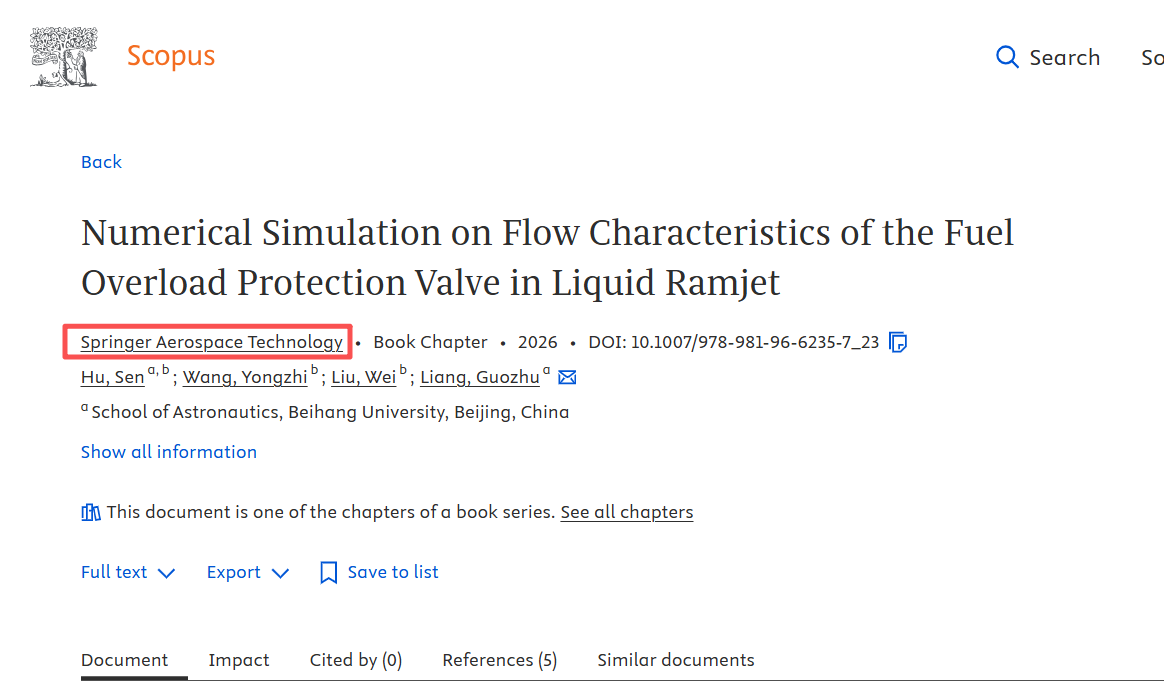Open the Export dropdown menu
The height and width of the screenshot is (695, 1164).
[247, 572]
